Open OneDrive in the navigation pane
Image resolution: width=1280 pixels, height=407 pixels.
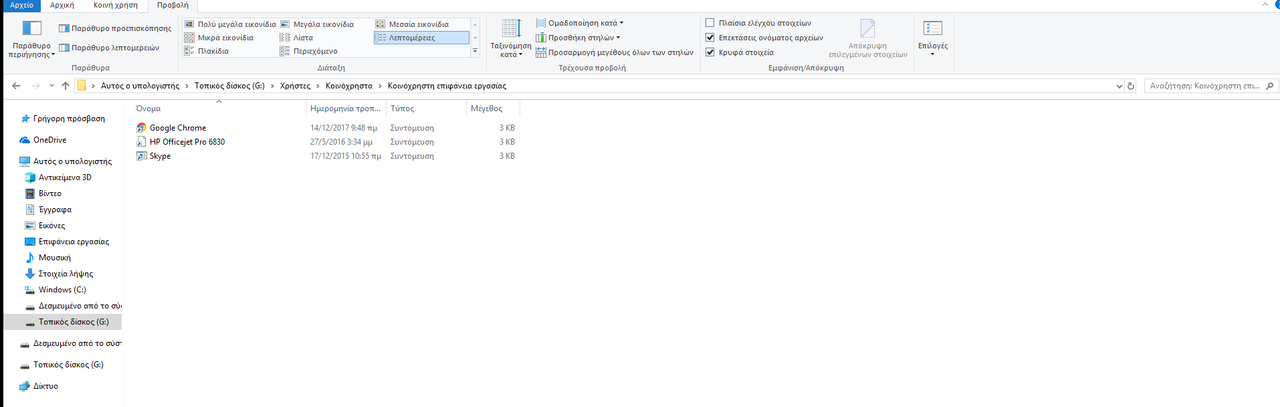[43, 140]
